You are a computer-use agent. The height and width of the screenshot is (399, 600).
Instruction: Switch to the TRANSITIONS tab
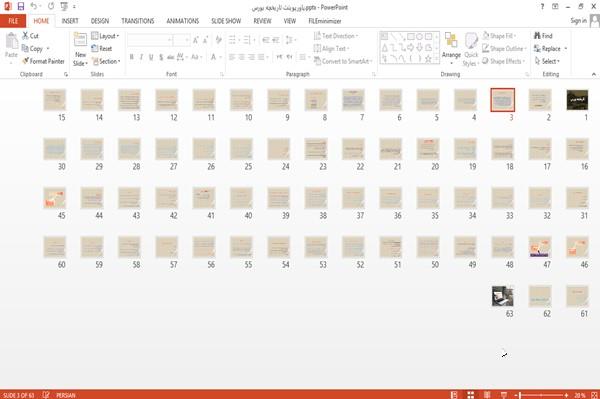[138, 21]
